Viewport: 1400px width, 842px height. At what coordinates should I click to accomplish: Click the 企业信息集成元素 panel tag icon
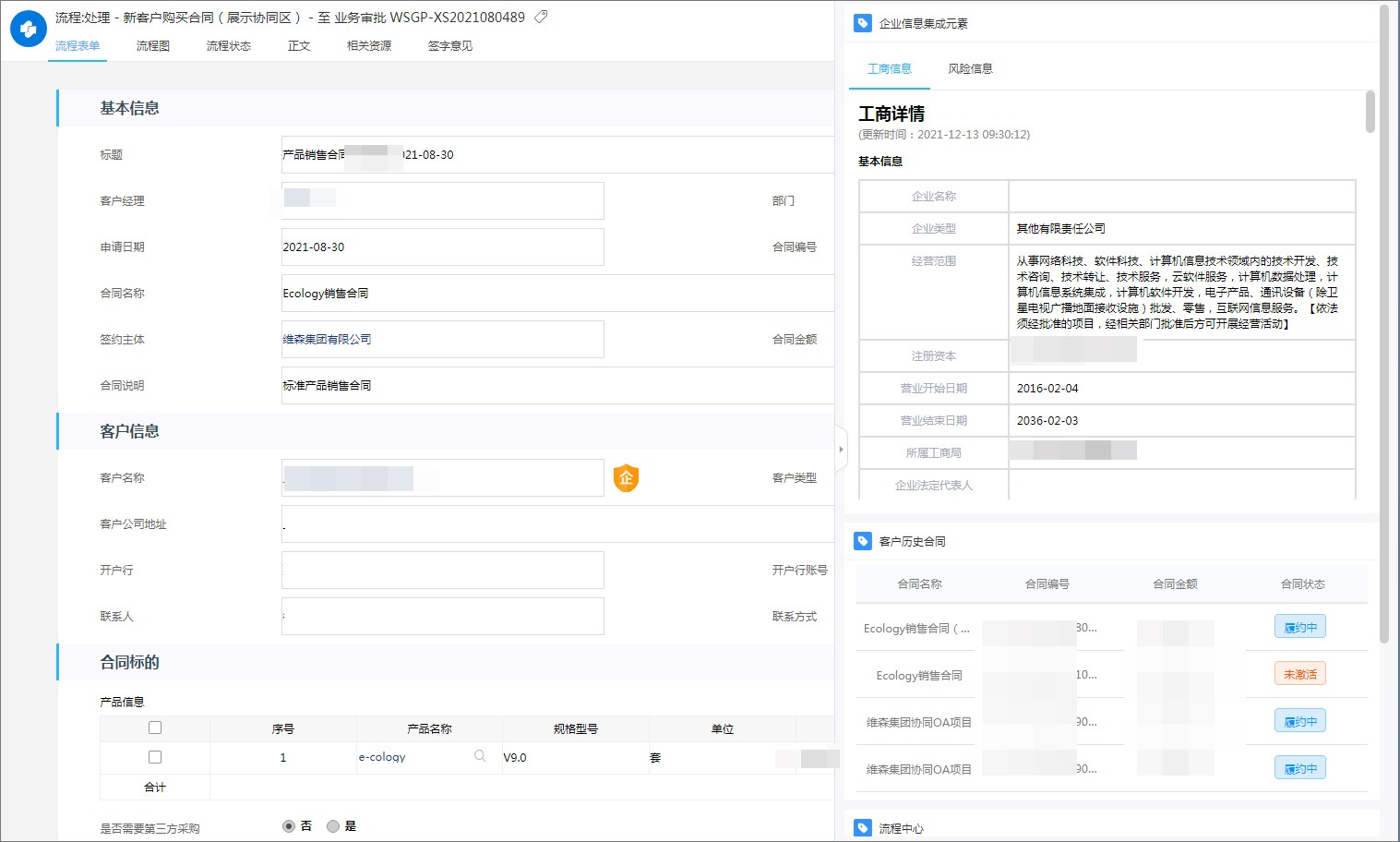click(x=863, y=23)
